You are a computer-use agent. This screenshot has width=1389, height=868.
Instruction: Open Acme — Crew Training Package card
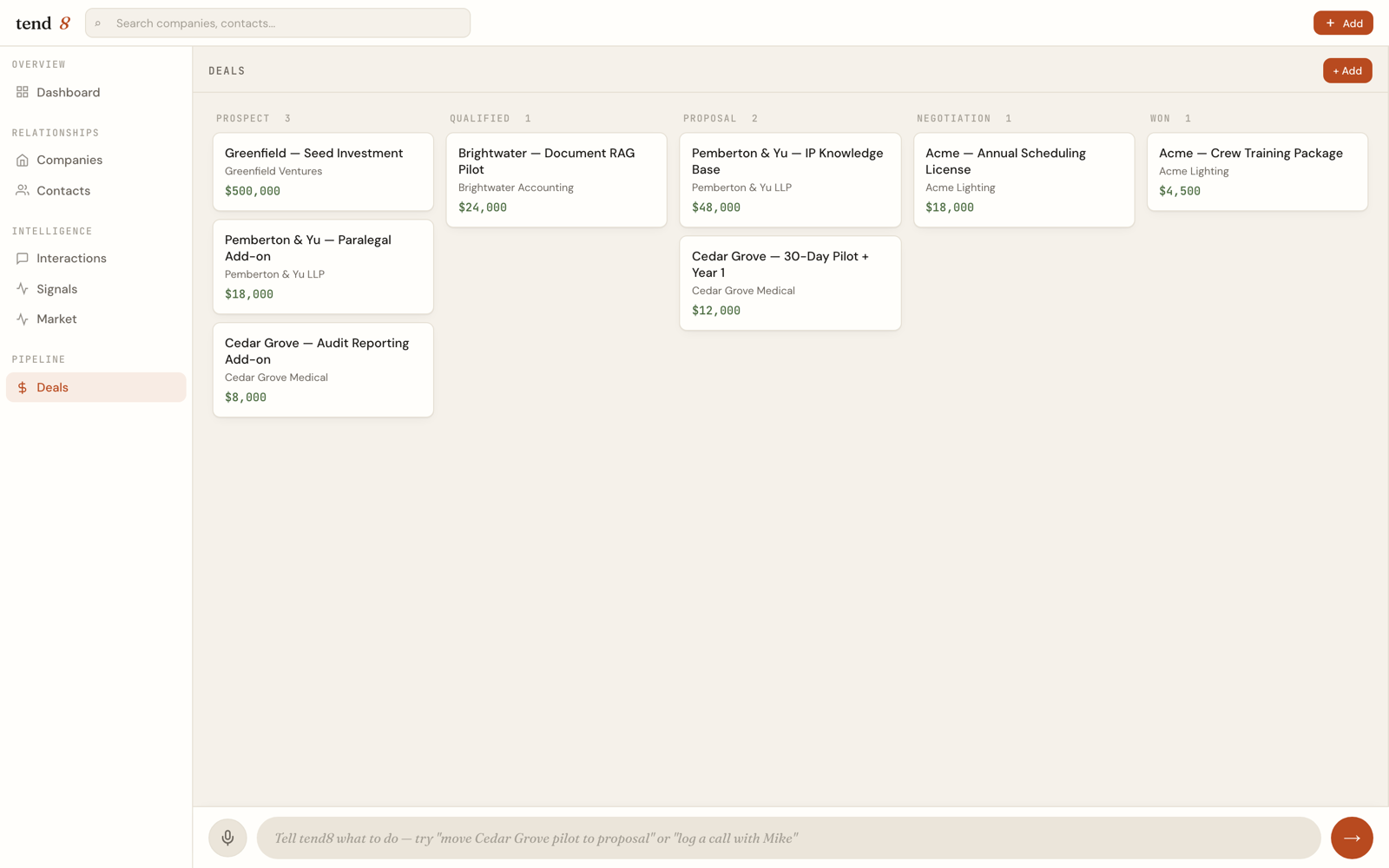[x=1257, y=172]
